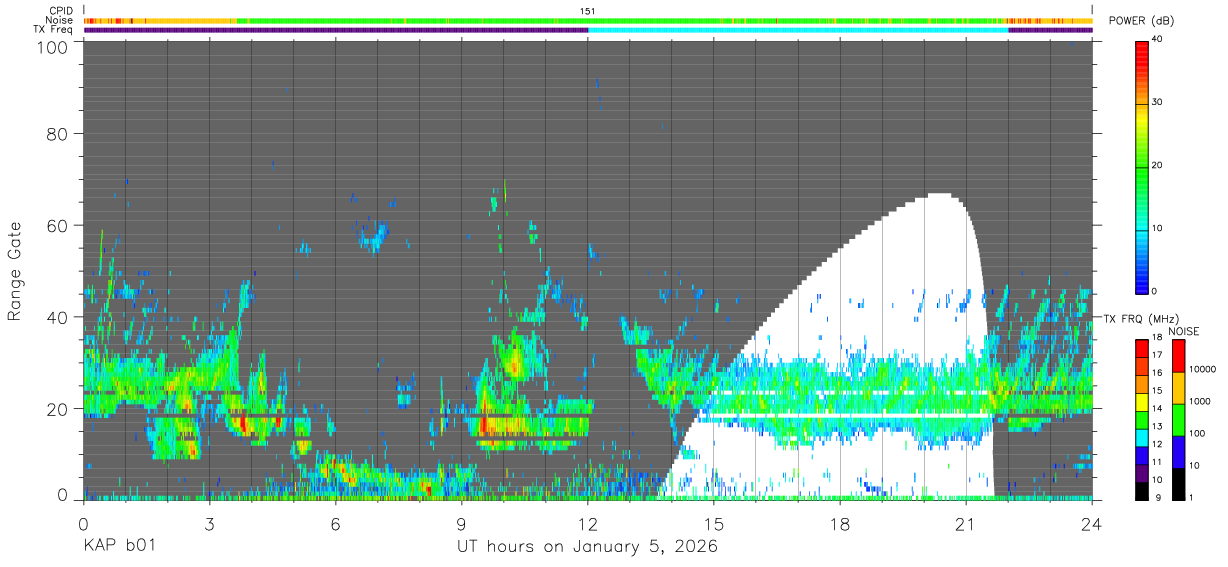Viewport: 1228px width, 567px height.
Task: Click the red top segment of TX FRQ colorbar
Action: 1142,347
